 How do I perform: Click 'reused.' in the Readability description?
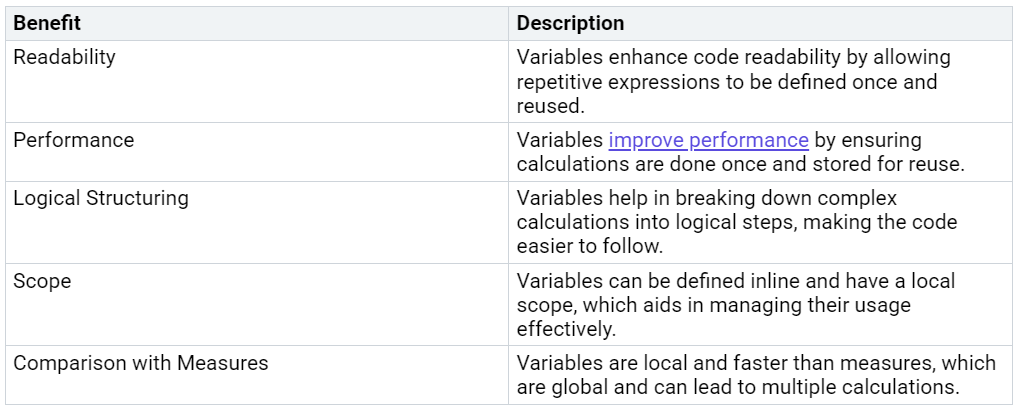(551, 106)
